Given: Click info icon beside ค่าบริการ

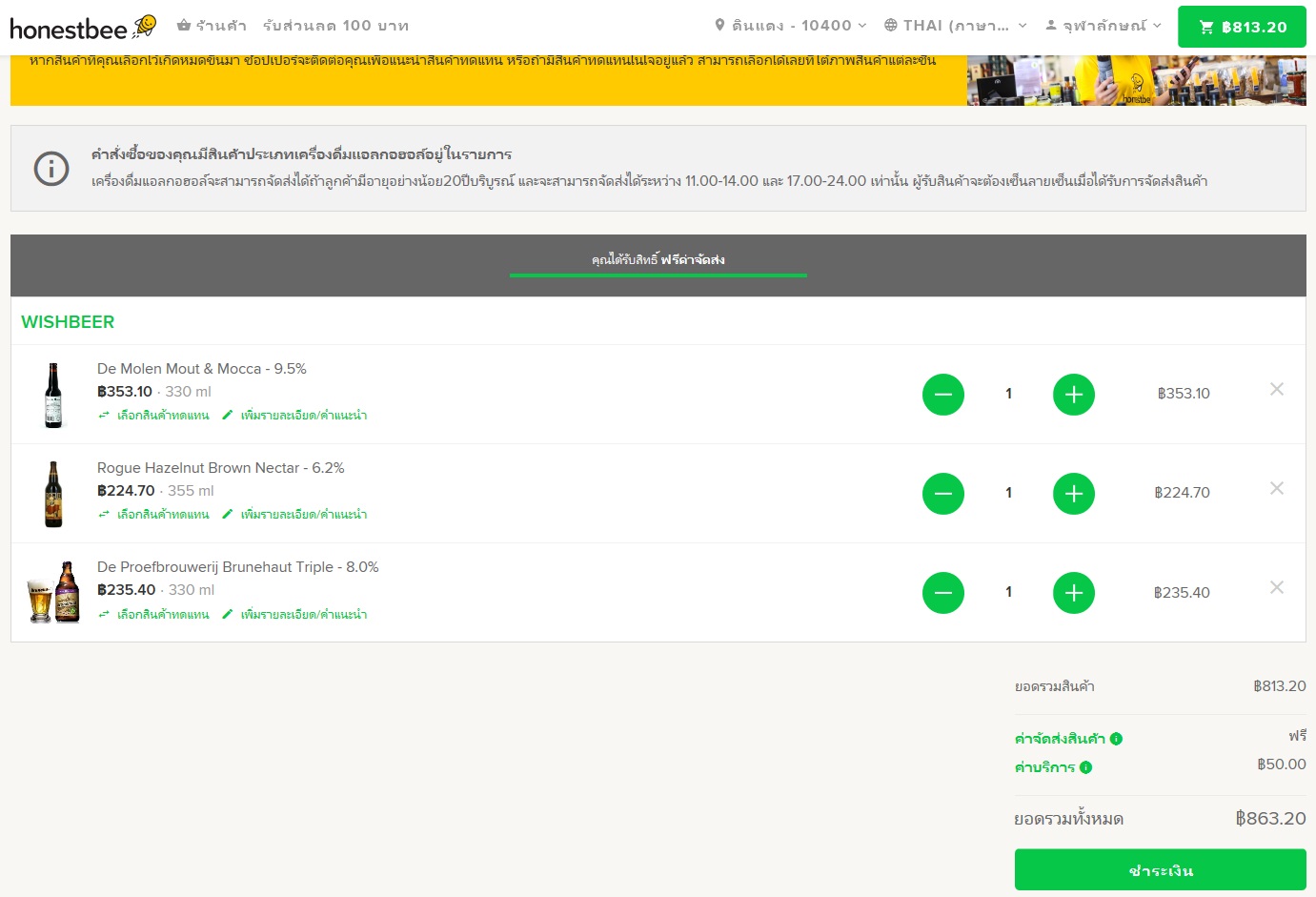Looking at the screenshot, I should (x=1085, y=767).
